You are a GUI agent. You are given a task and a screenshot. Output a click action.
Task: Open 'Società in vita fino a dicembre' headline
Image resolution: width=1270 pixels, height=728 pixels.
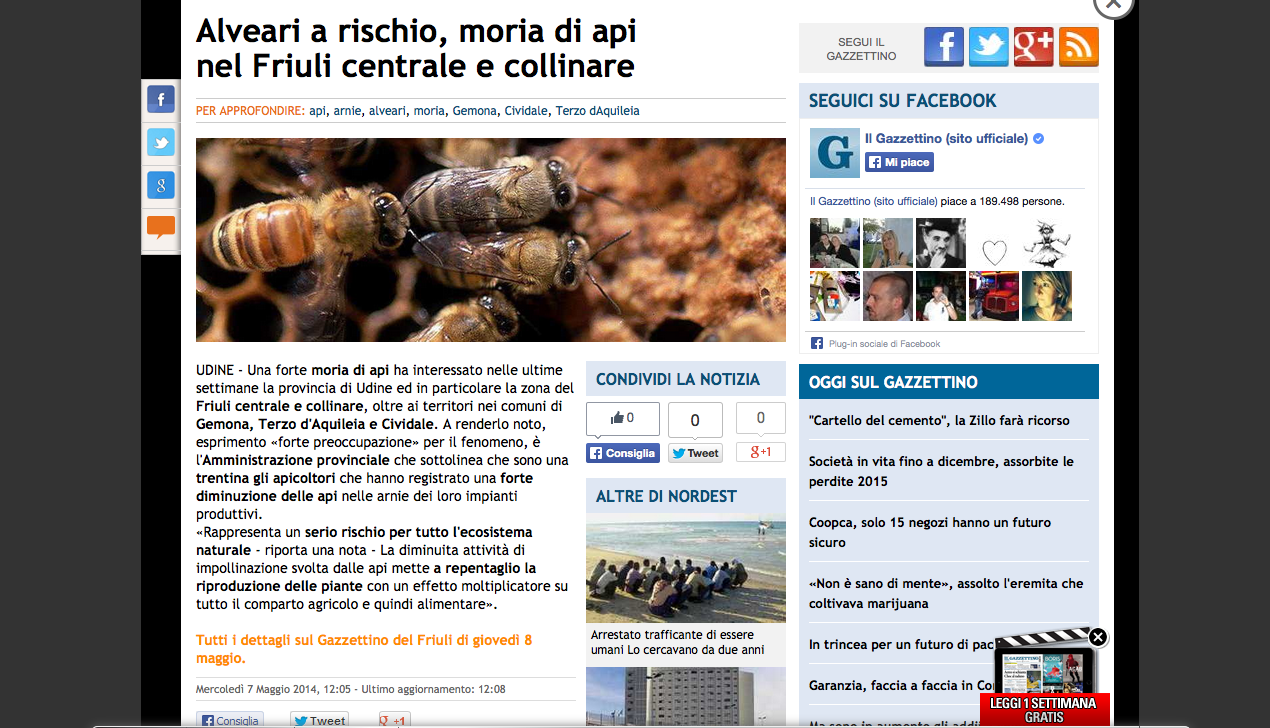point(941,471)
